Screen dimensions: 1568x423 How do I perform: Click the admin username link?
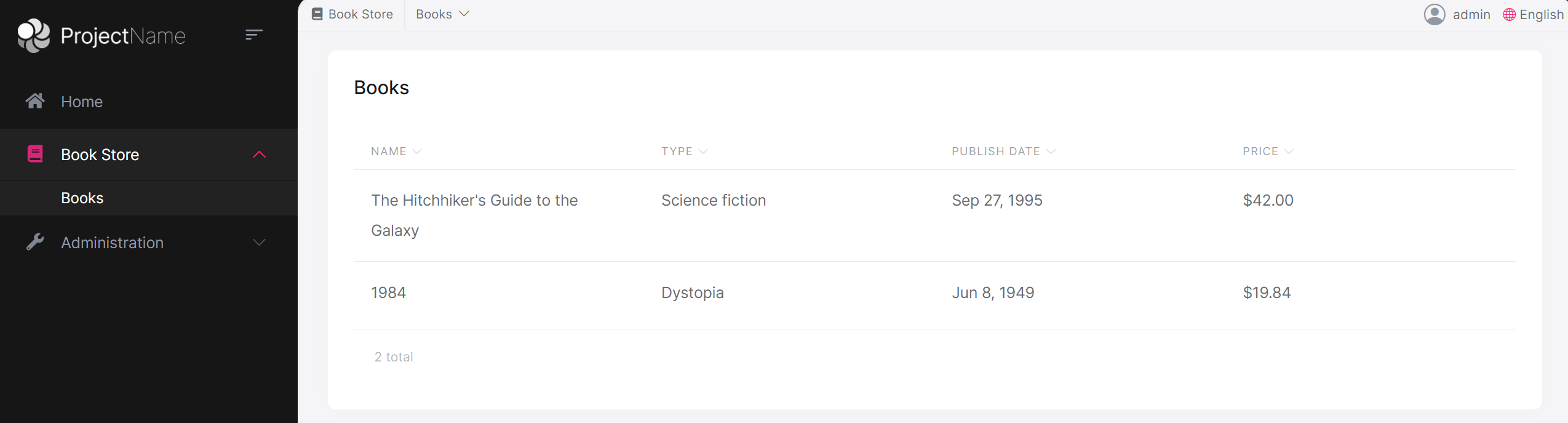[x=1473, y=14]
